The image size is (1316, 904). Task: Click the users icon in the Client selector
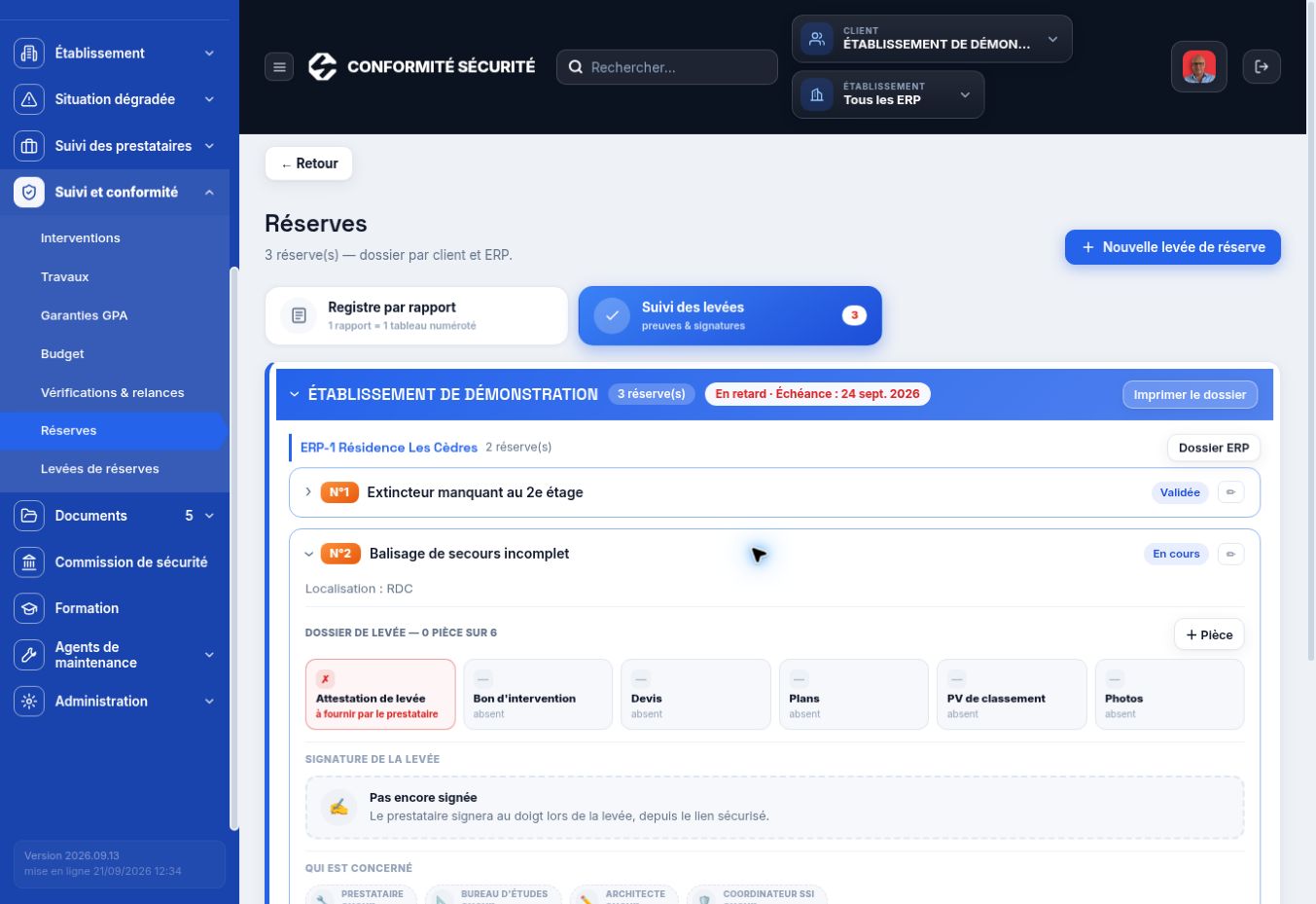tap(817, 39)
